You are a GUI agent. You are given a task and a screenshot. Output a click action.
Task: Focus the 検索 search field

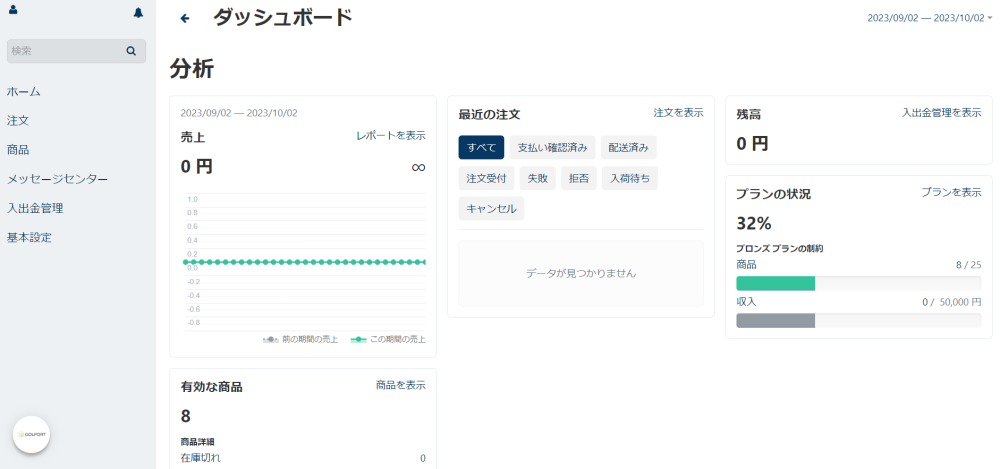pos(76,51)
